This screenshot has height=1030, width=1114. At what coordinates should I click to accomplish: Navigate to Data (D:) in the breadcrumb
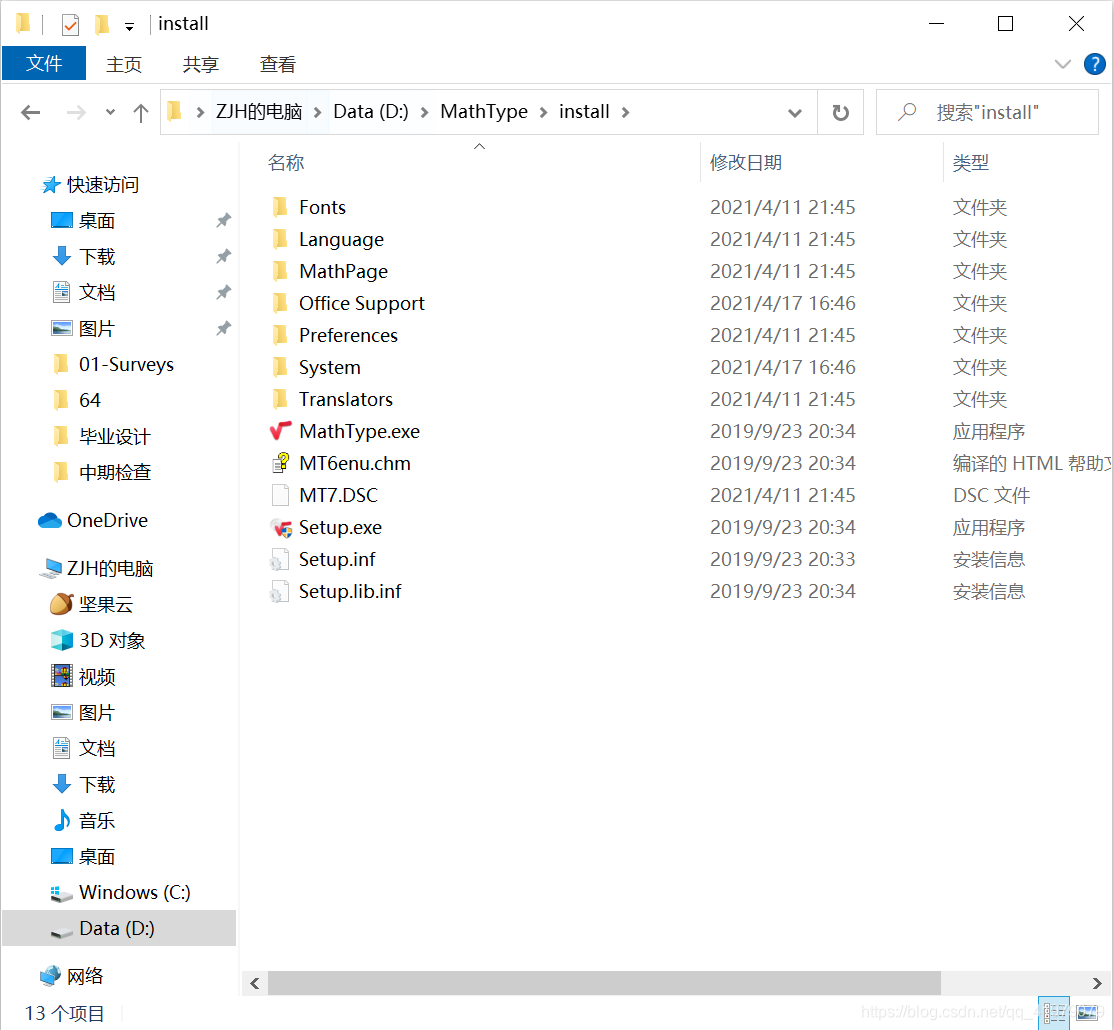pos(371,112)
